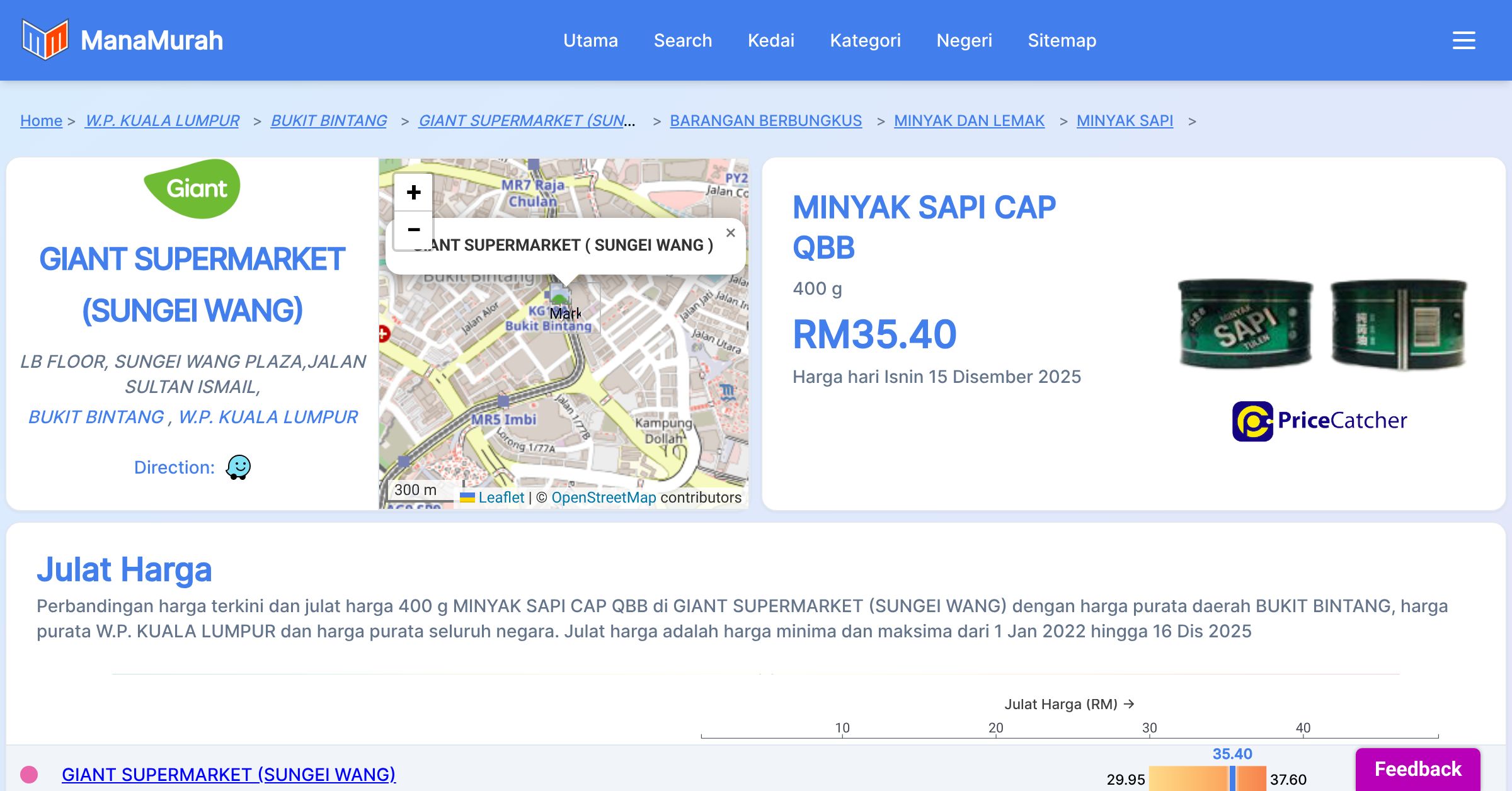Go to Kategori menu
Image resolution: width=1512 pixels, height=791 pixels.
point(865,40)
